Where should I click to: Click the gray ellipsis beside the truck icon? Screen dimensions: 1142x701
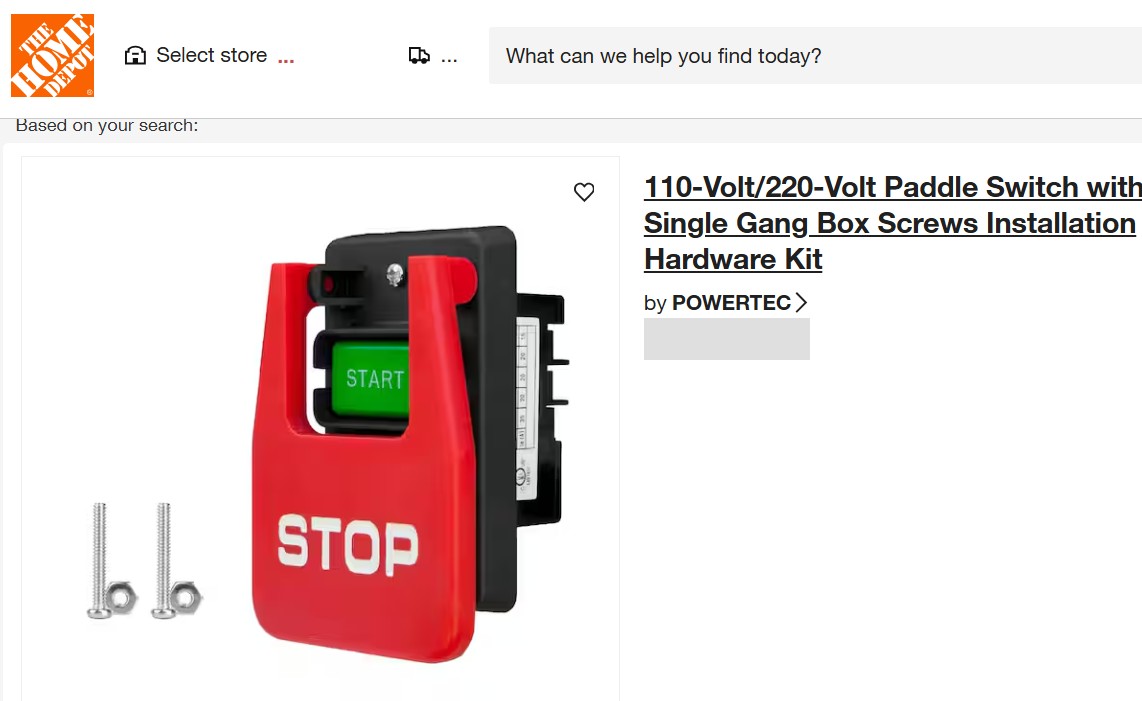coord(449,60)
